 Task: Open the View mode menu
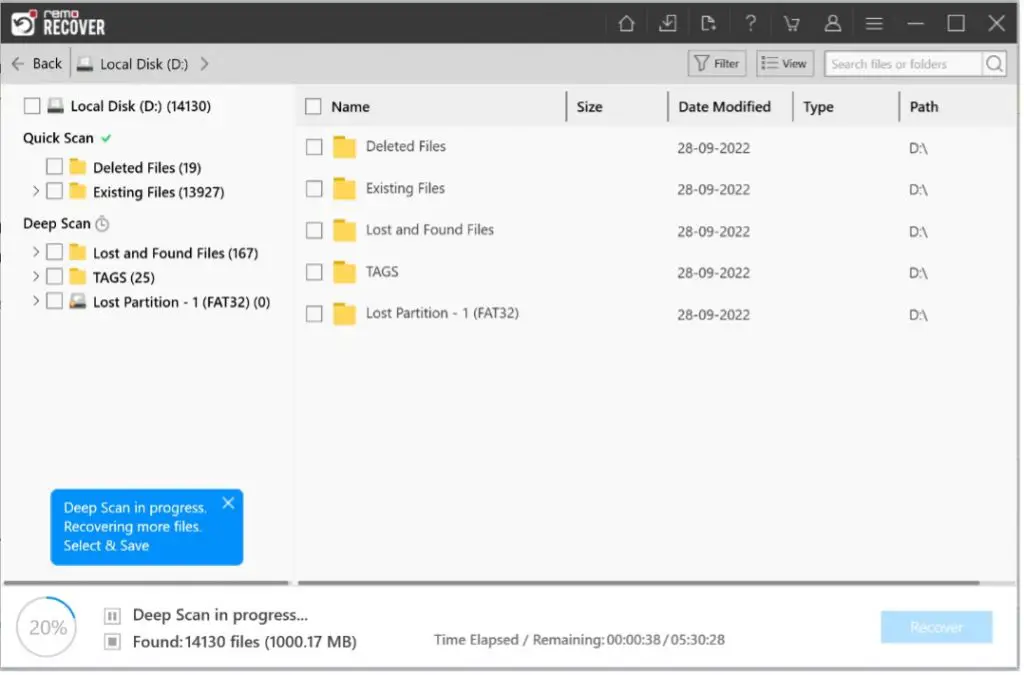click(787, 64)
